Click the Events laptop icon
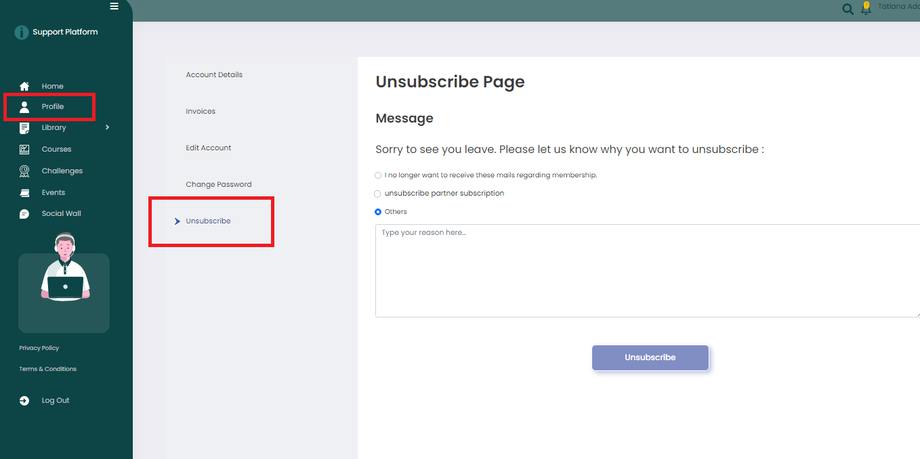The image size is (920, 459). (x=24, y=192)
